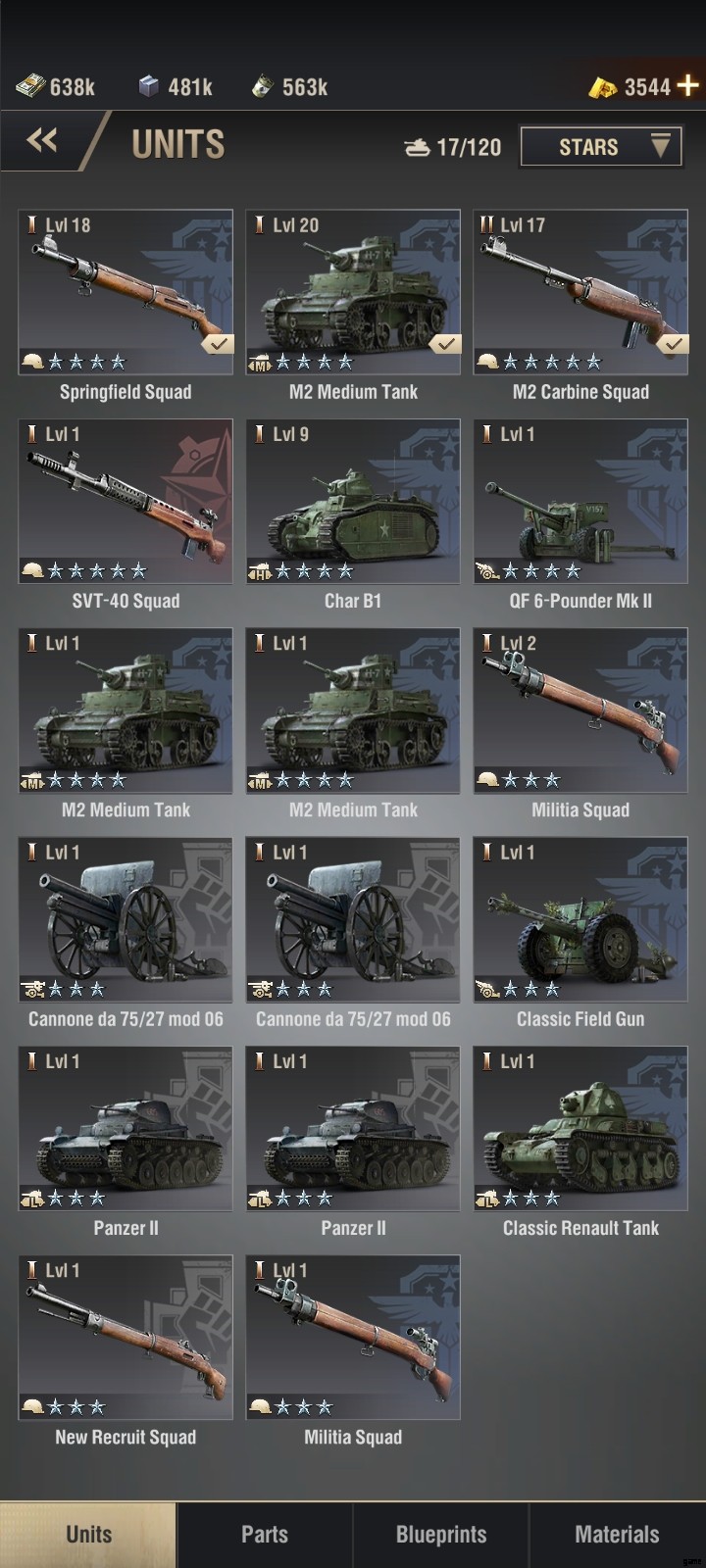Click the STARS dropdown arrow
The height and width of the screenshot is (1568, 706).
click(x=660, y=146)
